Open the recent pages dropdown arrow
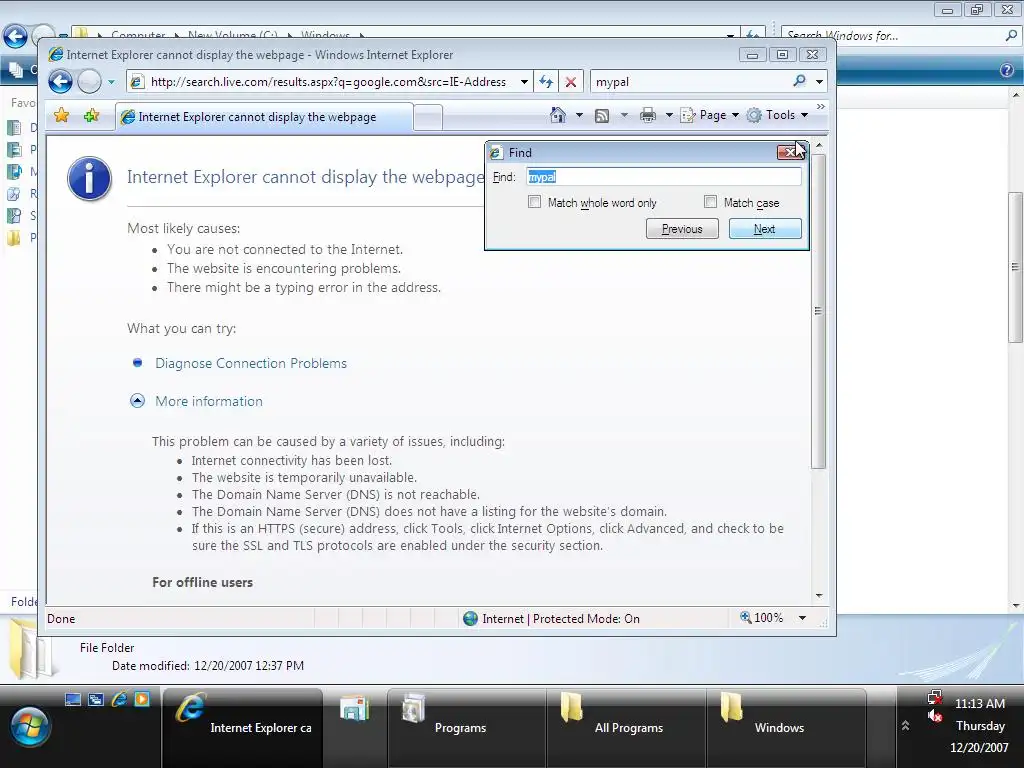 (x=111, y=82)
